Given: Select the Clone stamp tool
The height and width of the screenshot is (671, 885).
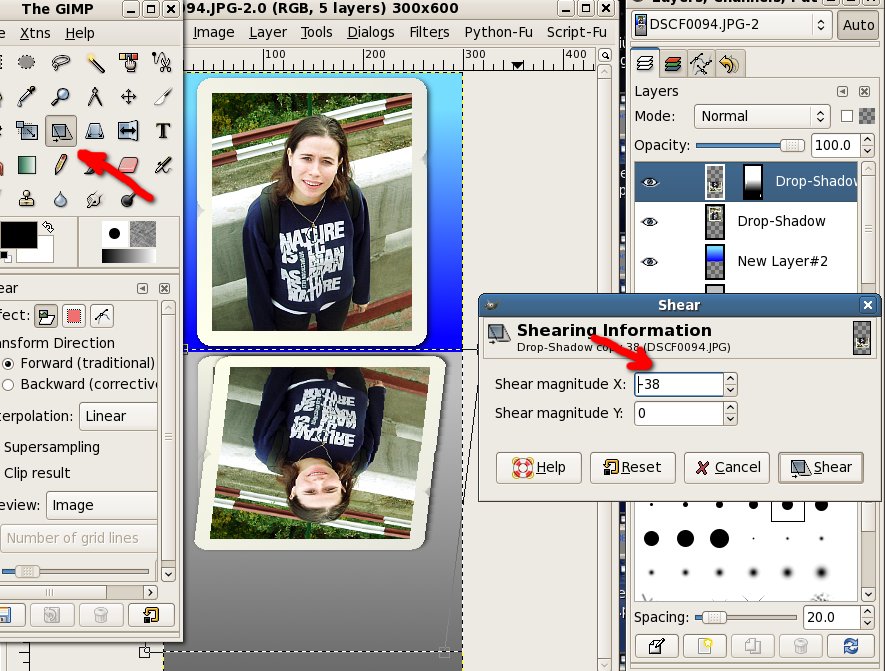Looking at the screenshot, I should coord(26,199).
